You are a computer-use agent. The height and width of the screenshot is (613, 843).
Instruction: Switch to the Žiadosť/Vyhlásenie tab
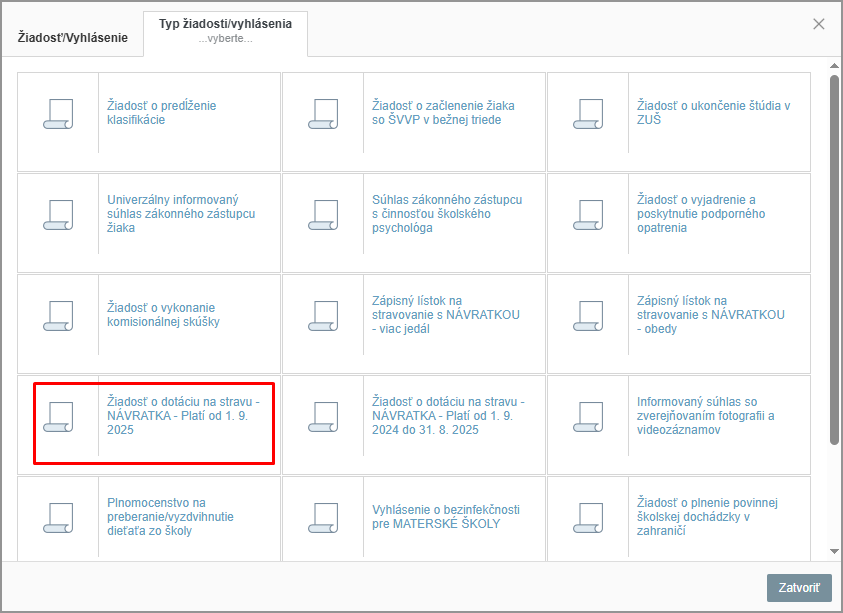(73, 38)
